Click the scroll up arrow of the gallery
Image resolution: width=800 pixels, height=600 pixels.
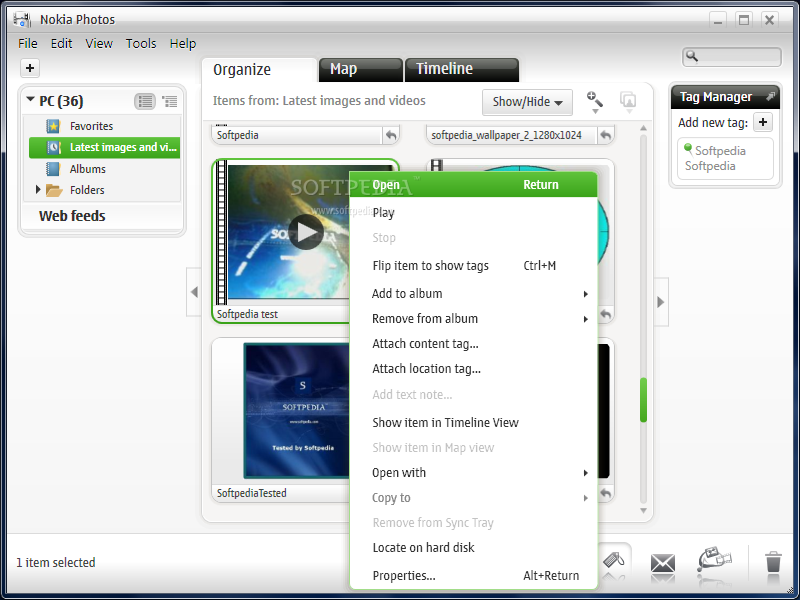coord(643,128)
